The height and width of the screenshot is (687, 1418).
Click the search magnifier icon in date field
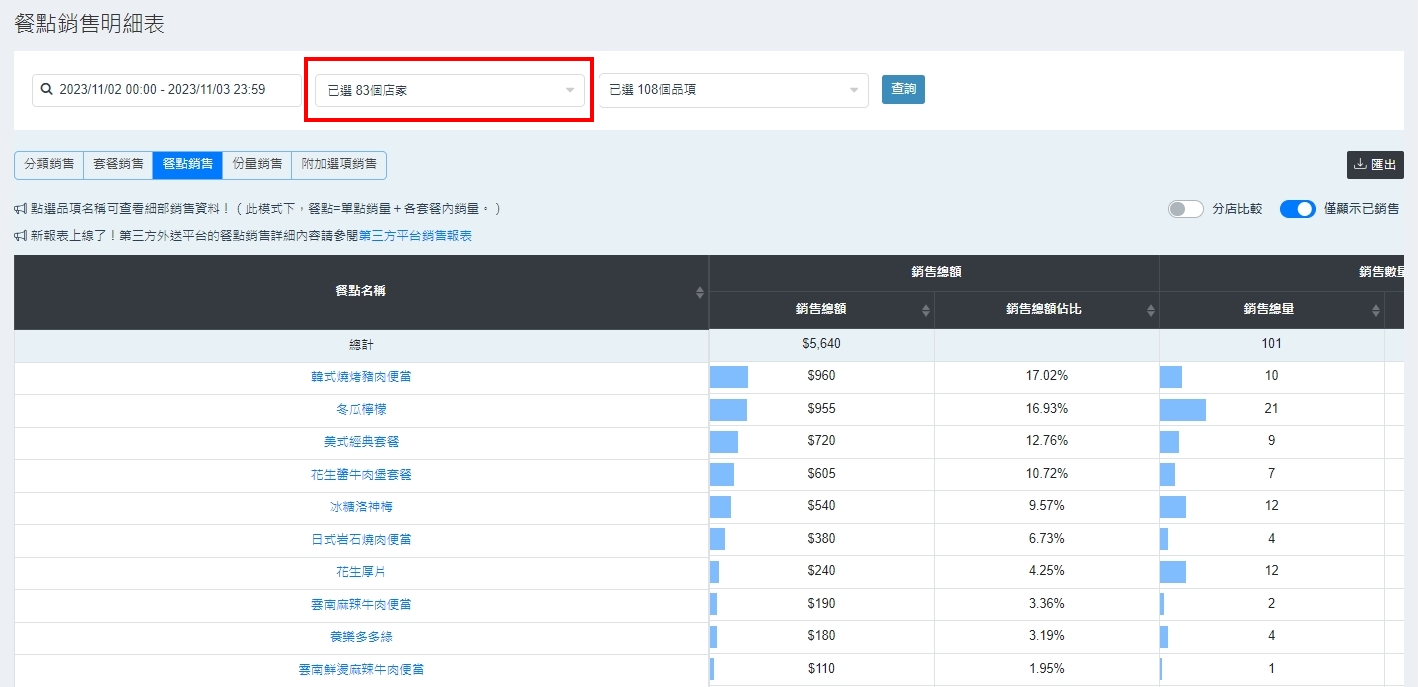[x=46, y=90]
